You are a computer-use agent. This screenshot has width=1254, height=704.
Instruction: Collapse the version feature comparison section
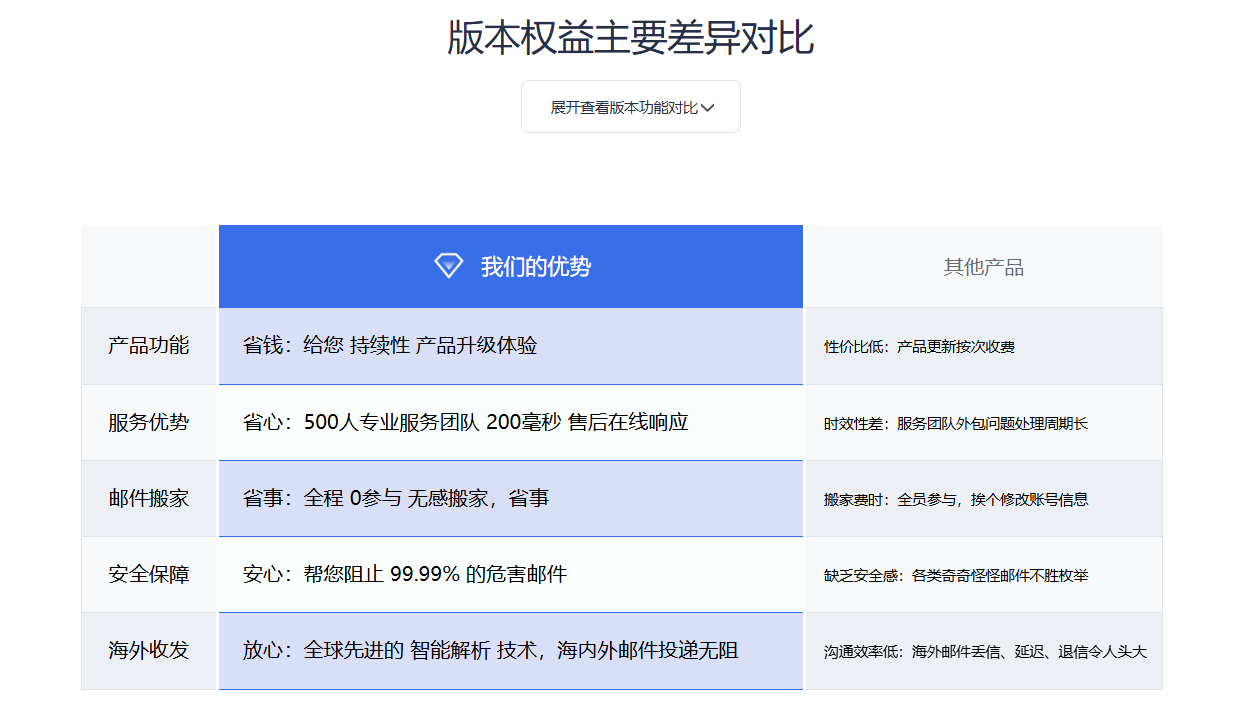630,107
